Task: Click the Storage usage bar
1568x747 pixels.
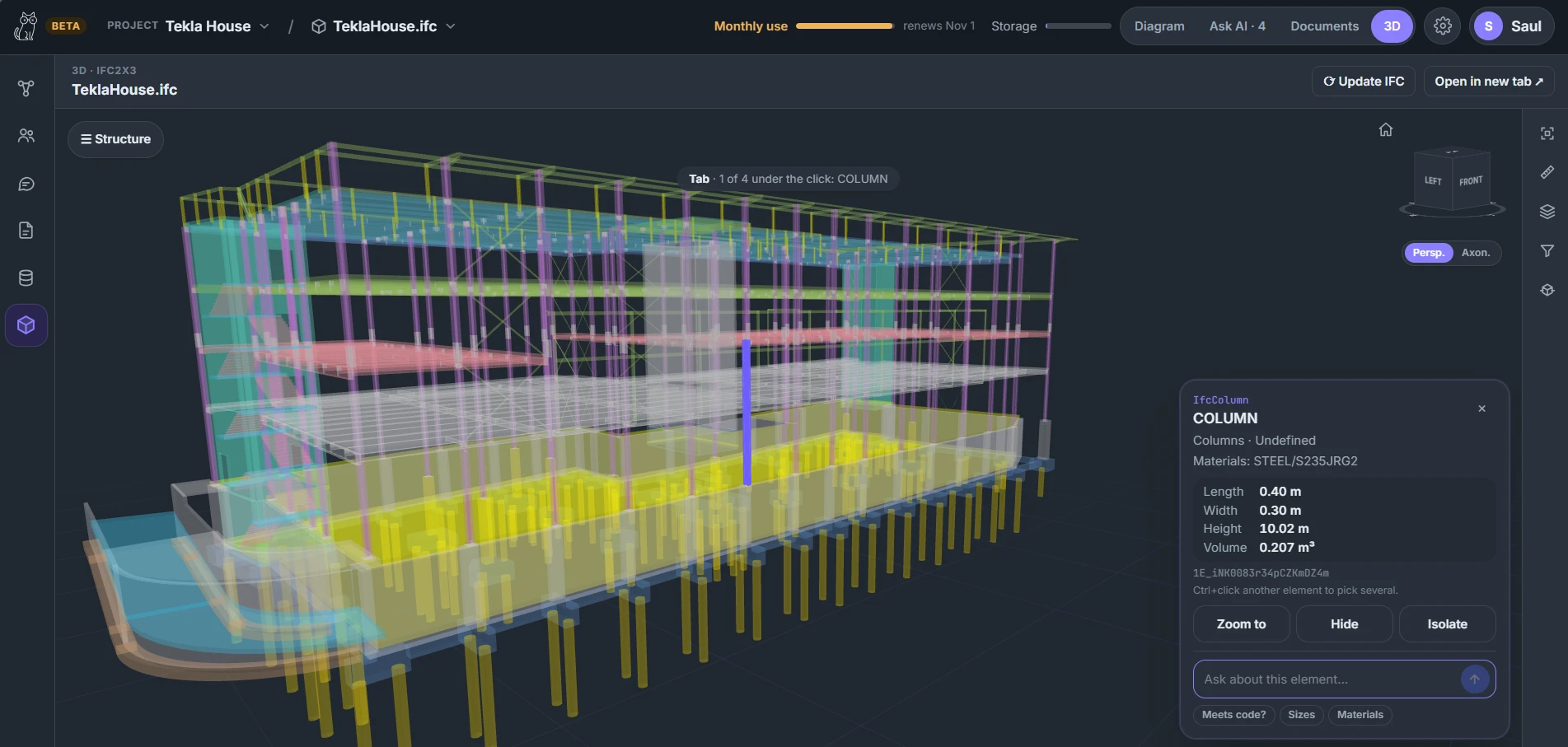Action: point(1078,26)
